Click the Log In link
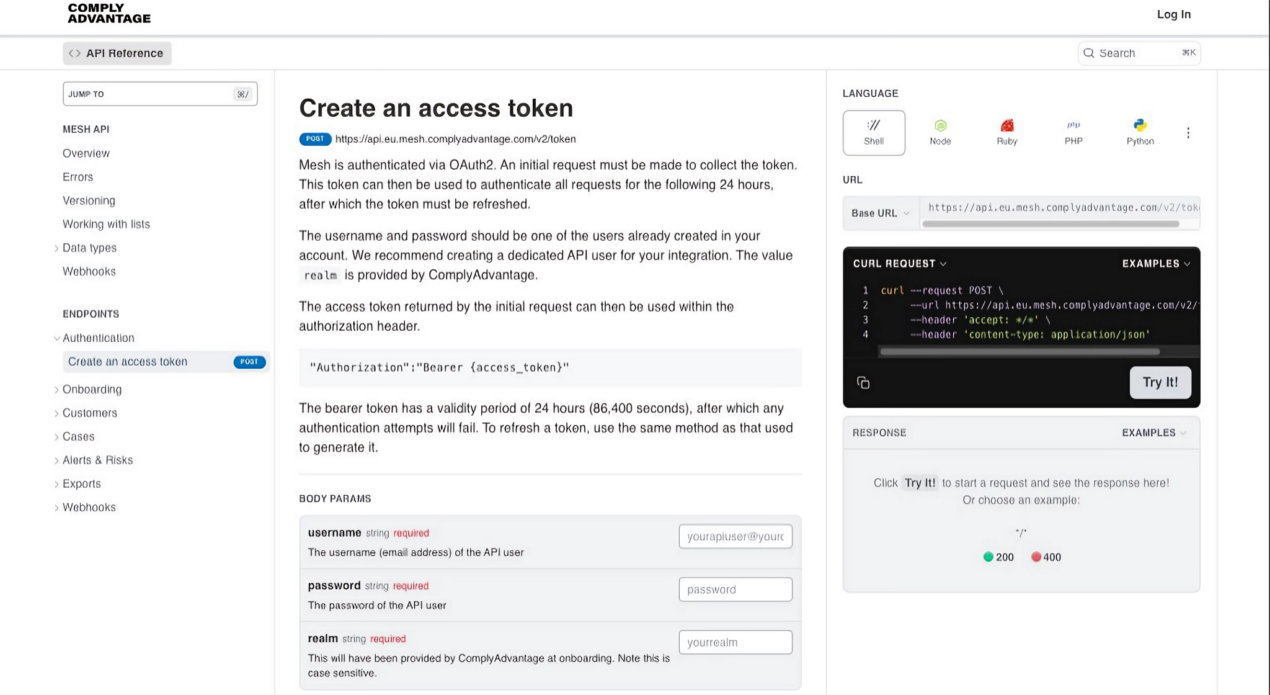This screenshot has height=695, width=1270. (1173, 14)
